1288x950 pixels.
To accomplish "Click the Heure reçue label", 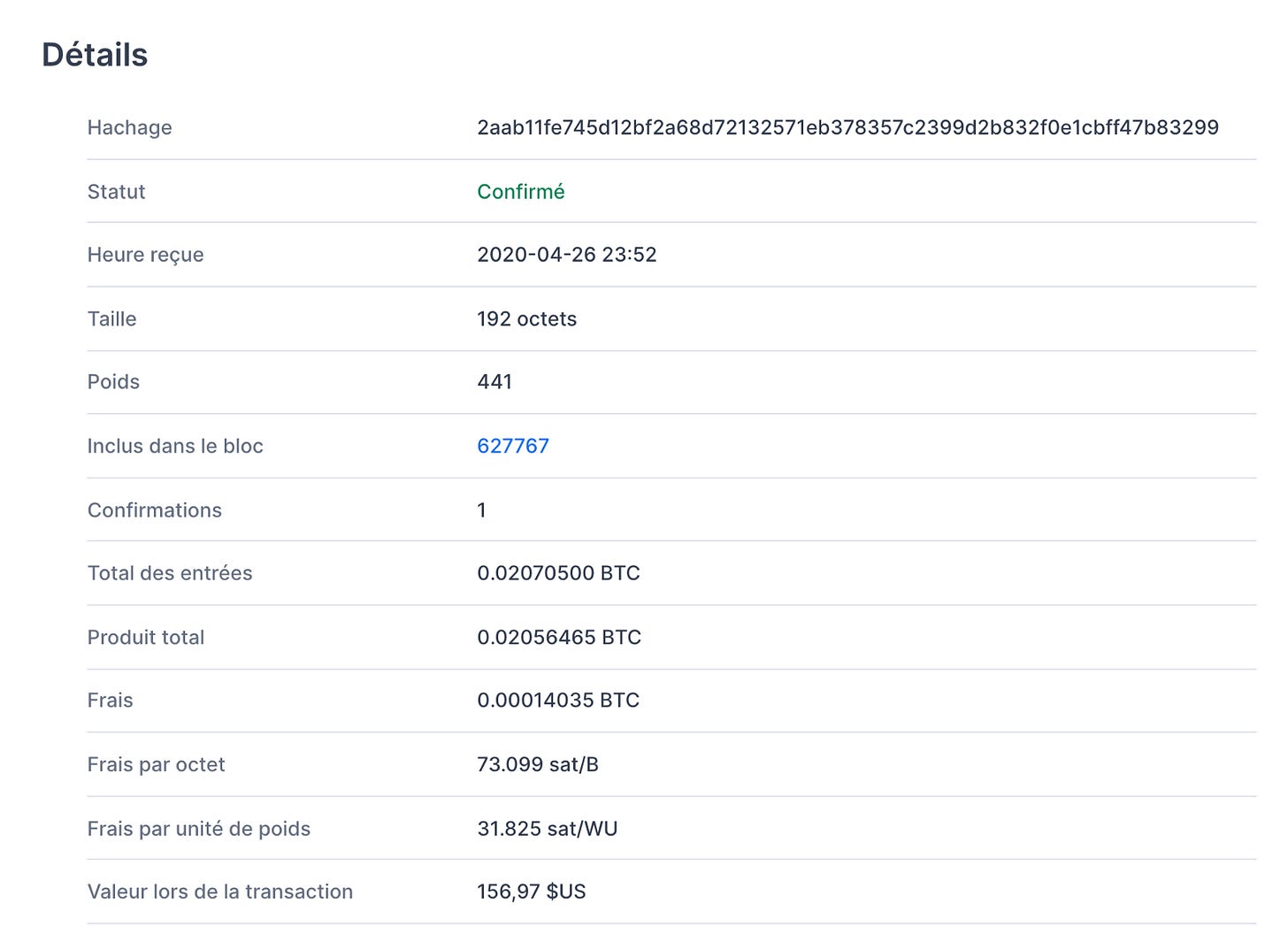I will [x=145, y=256].
